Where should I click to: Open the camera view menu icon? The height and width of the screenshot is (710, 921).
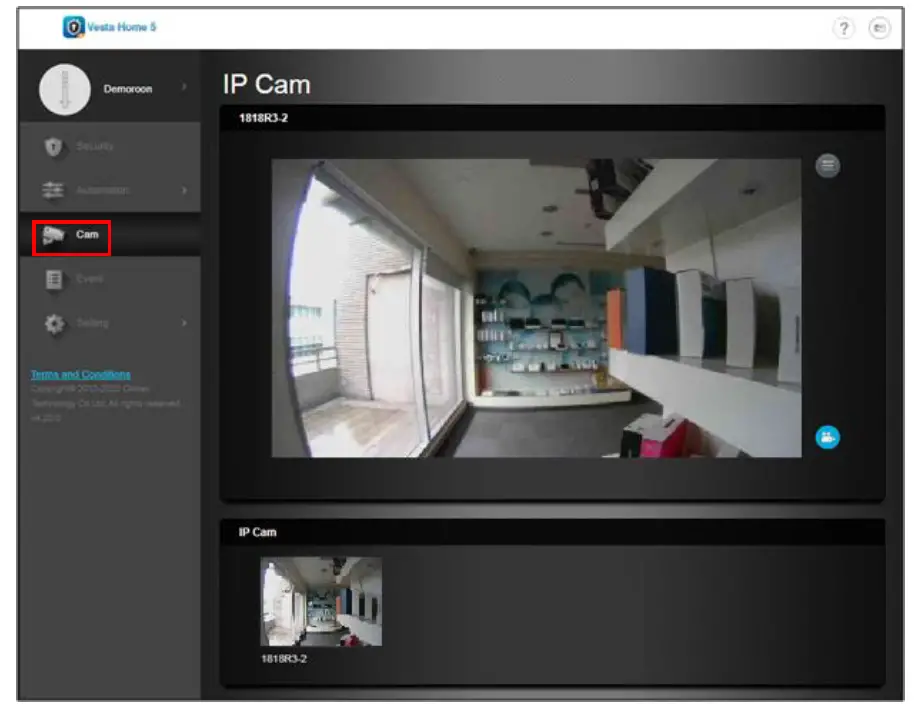(828, 166)
